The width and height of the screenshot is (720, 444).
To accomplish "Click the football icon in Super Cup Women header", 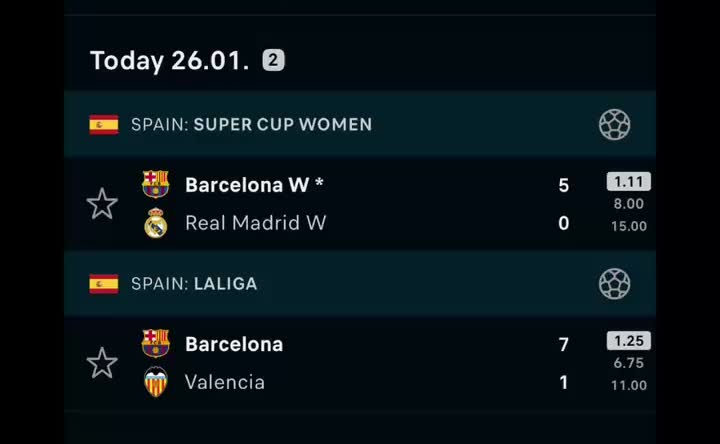I will pos(614,125).
